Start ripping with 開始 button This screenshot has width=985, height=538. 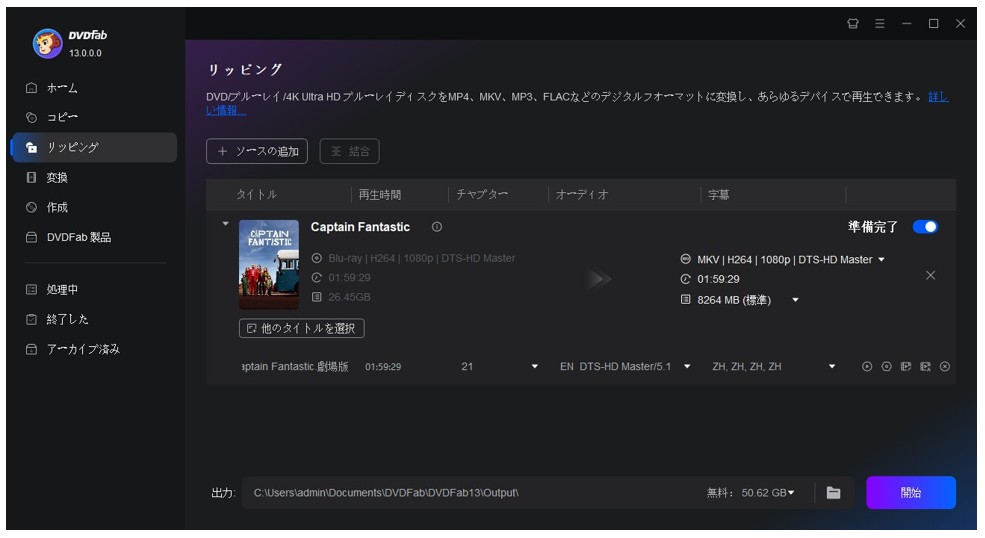click(x=911, y=493)
